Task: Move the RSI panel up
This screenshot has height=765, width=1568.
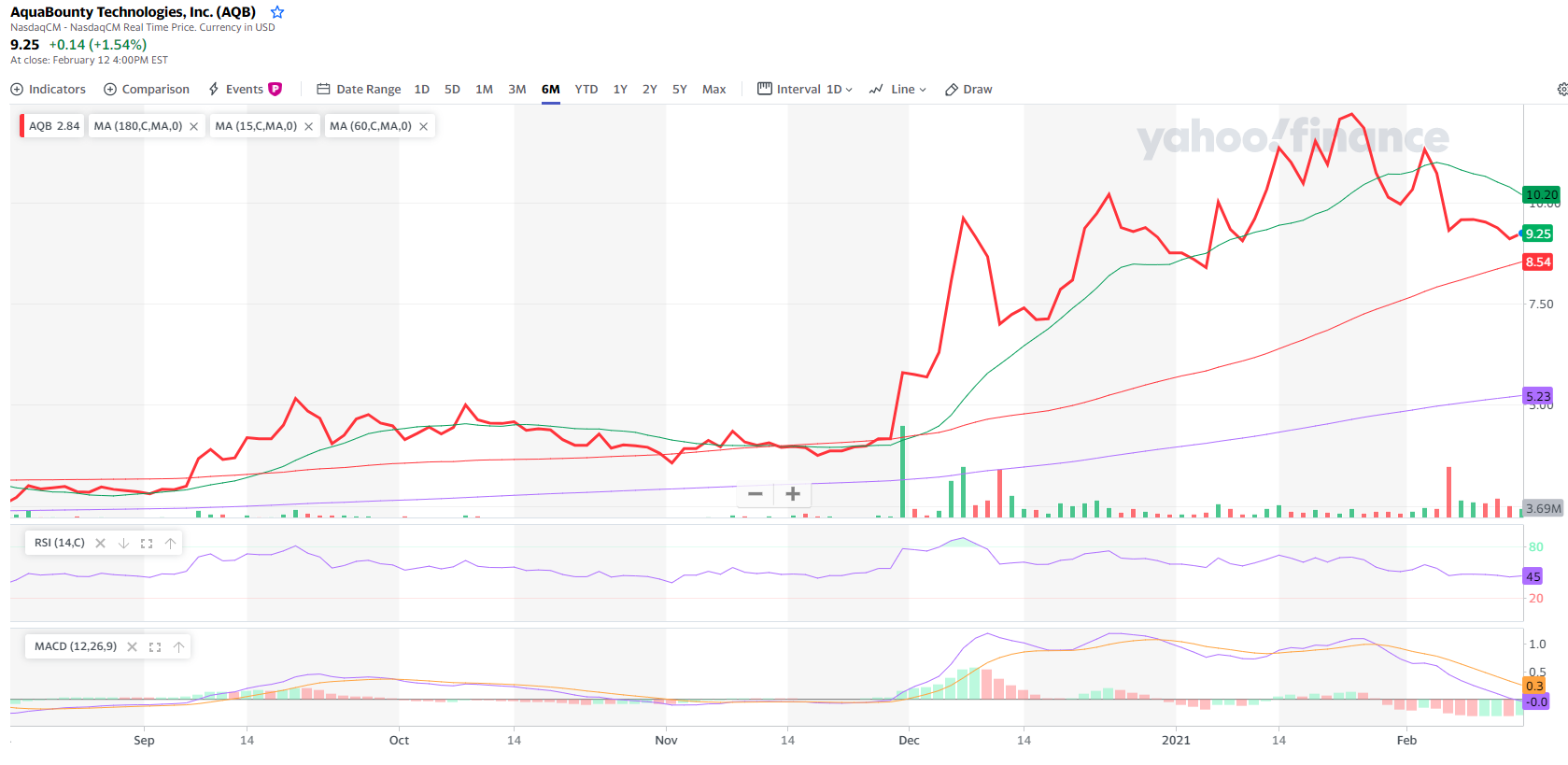Action: 170,543
